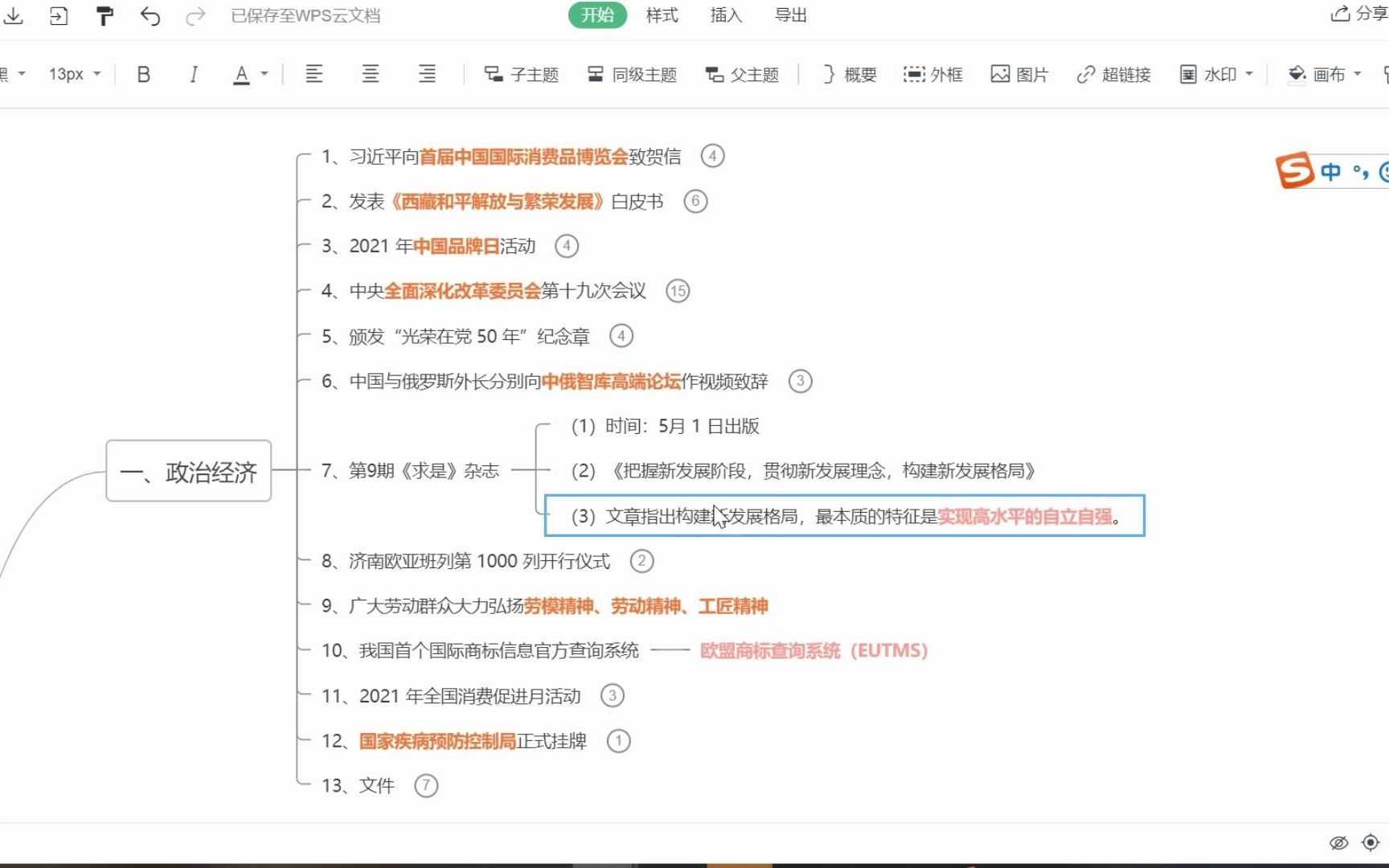Select node 欧盟商标查询系统 (EUTMS)
The width and height of the screenshot is (1389, 868).
pyautogui.click(x=814, y=651)
